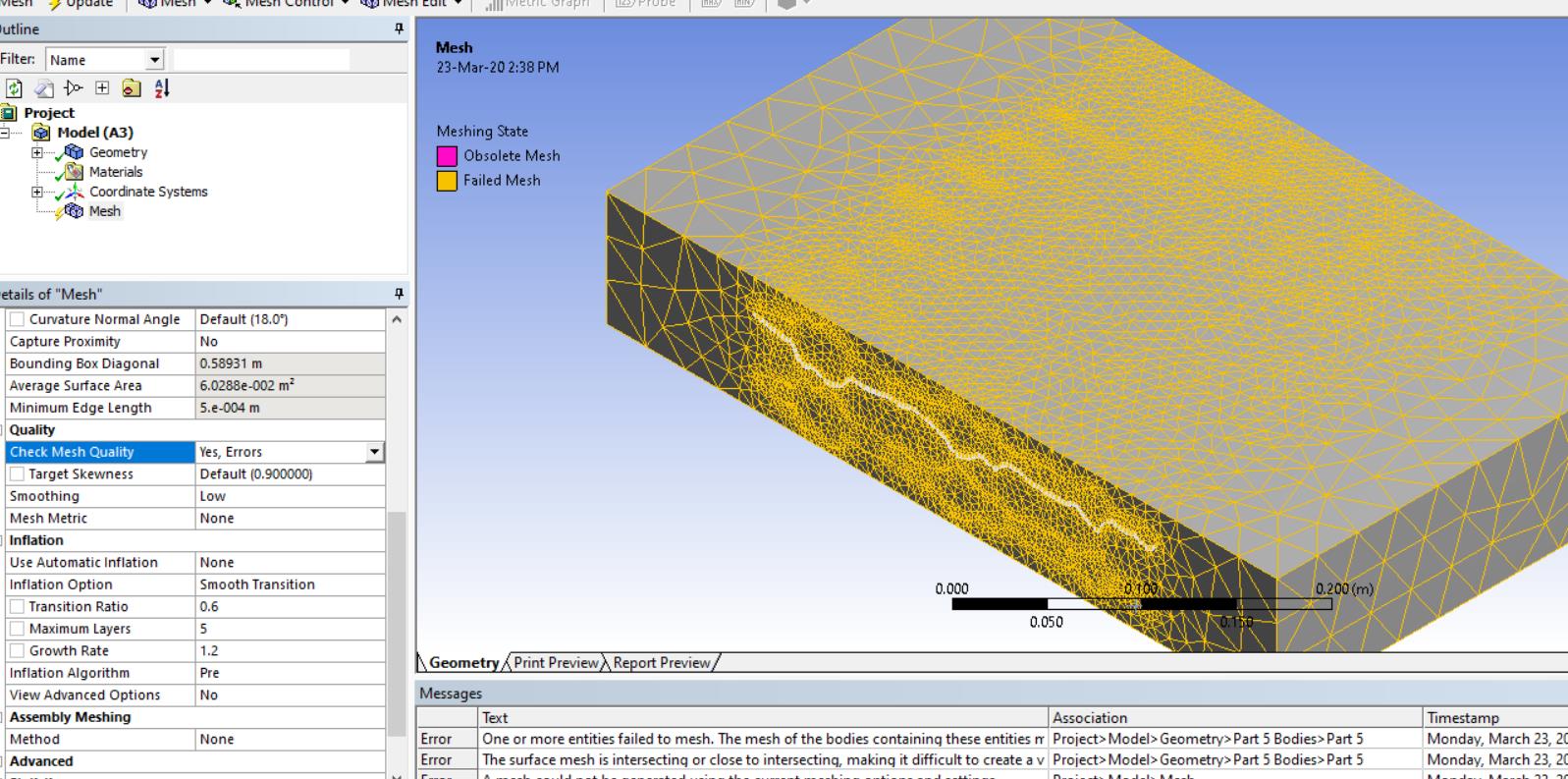
Task: Click the Minimum Edge Length value
Action: pyautogui.click(x=291, y=408)
